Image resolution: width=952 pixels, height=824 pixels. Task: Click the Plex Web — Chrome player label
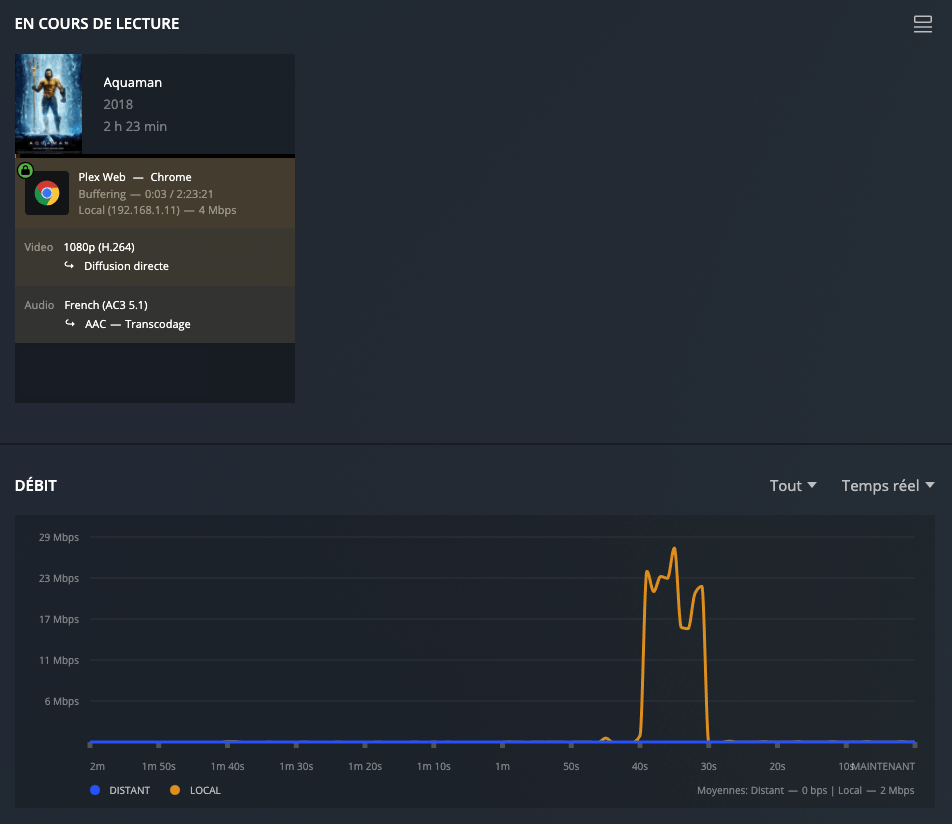click(134, 177)
